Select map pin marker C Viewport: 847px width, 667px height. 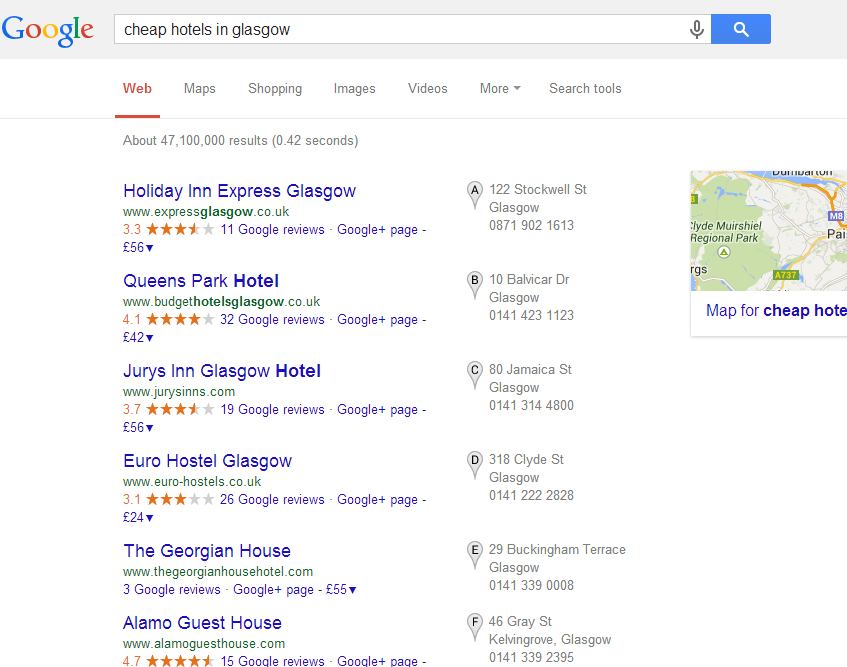(475, 375)
